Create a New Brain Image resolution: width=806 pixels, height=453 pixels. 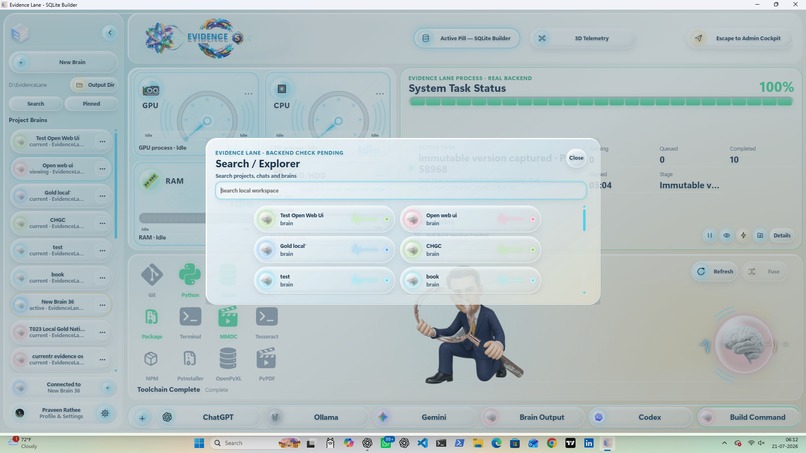pos(63,62)
